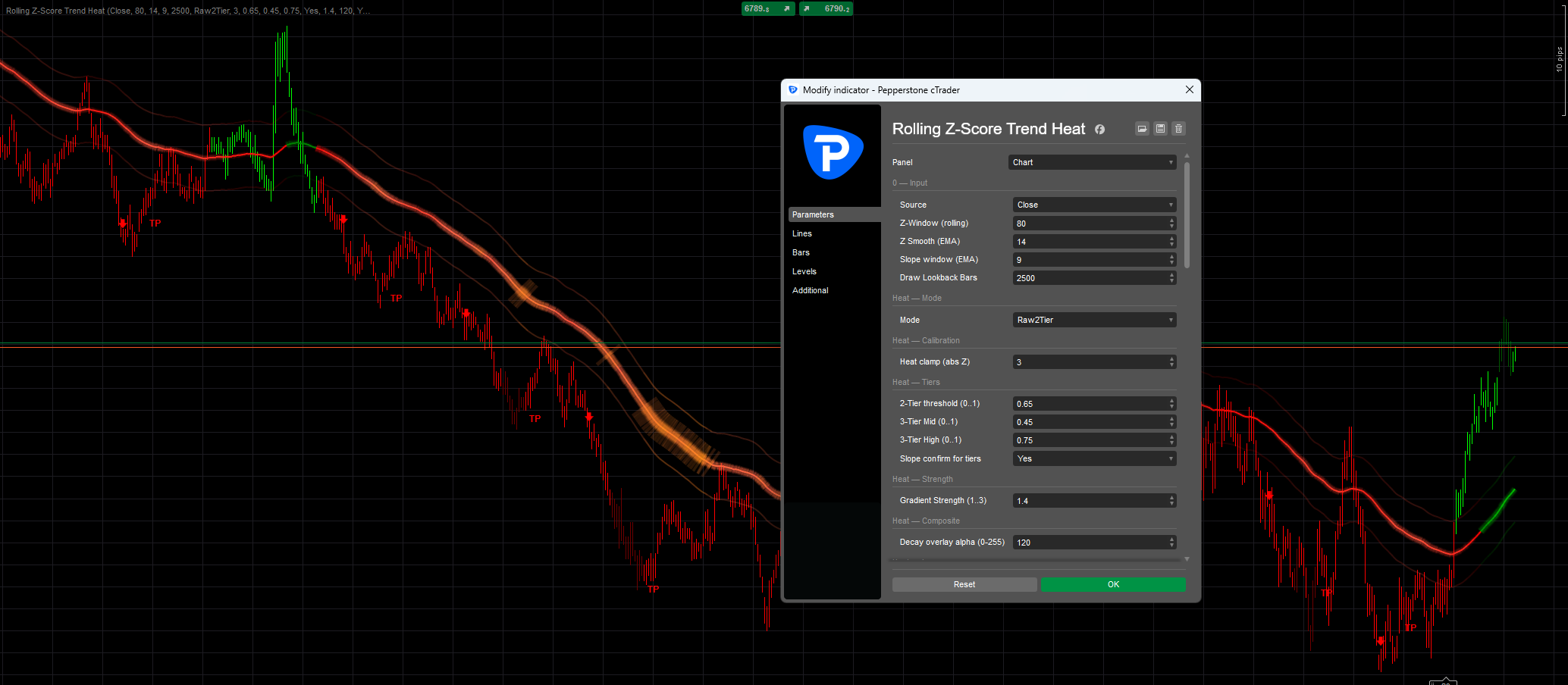Increment the Z-Window rolling value
Screen dimensions: 1568x685
(1171, 220)
